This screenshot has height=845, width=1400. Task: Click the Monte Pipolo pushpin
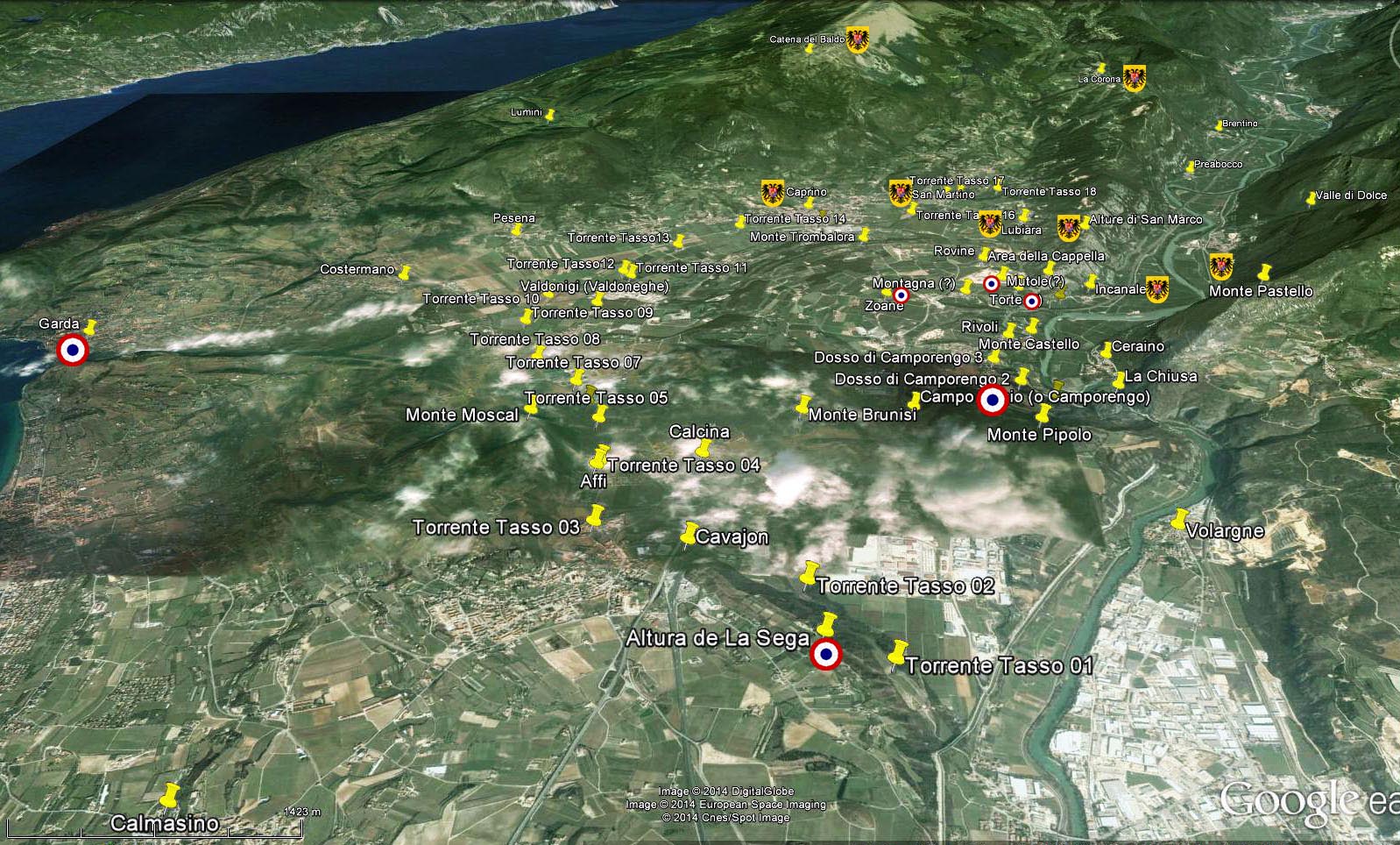1043,414
